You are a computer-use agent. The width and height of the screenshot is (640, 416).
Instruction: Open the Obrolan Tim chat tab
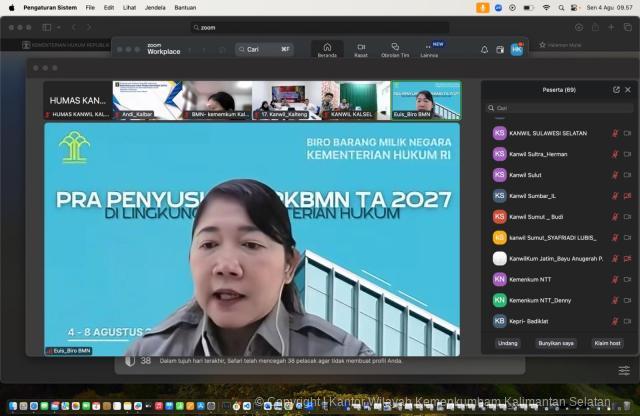pyautogui.click(x=395, y=50)
